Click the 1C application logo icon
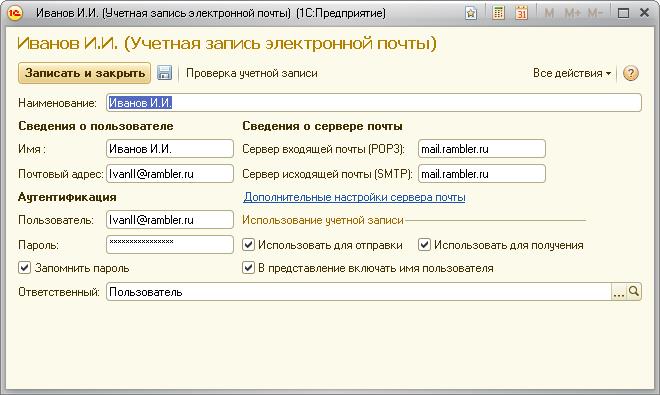This screenshot has width=660, height=395. click(15, 13)
